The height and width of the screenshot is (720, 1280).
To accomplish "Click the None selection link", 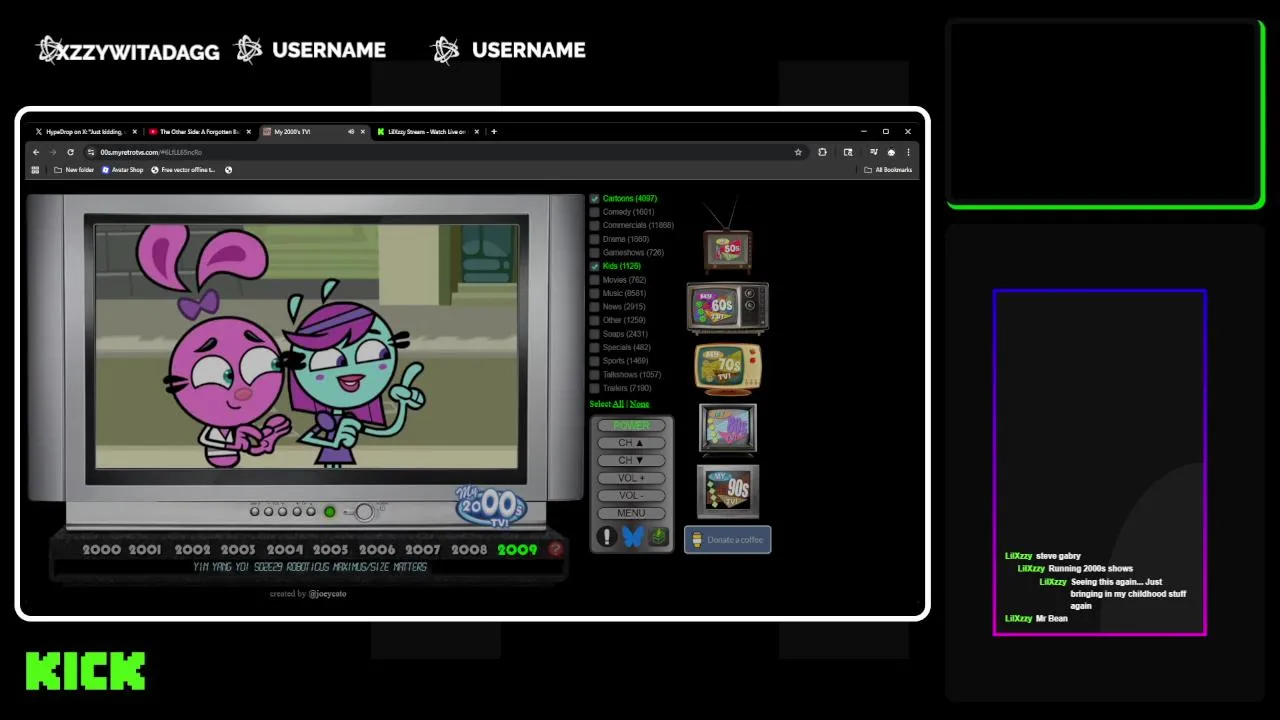I will click(x=639, y=404).
